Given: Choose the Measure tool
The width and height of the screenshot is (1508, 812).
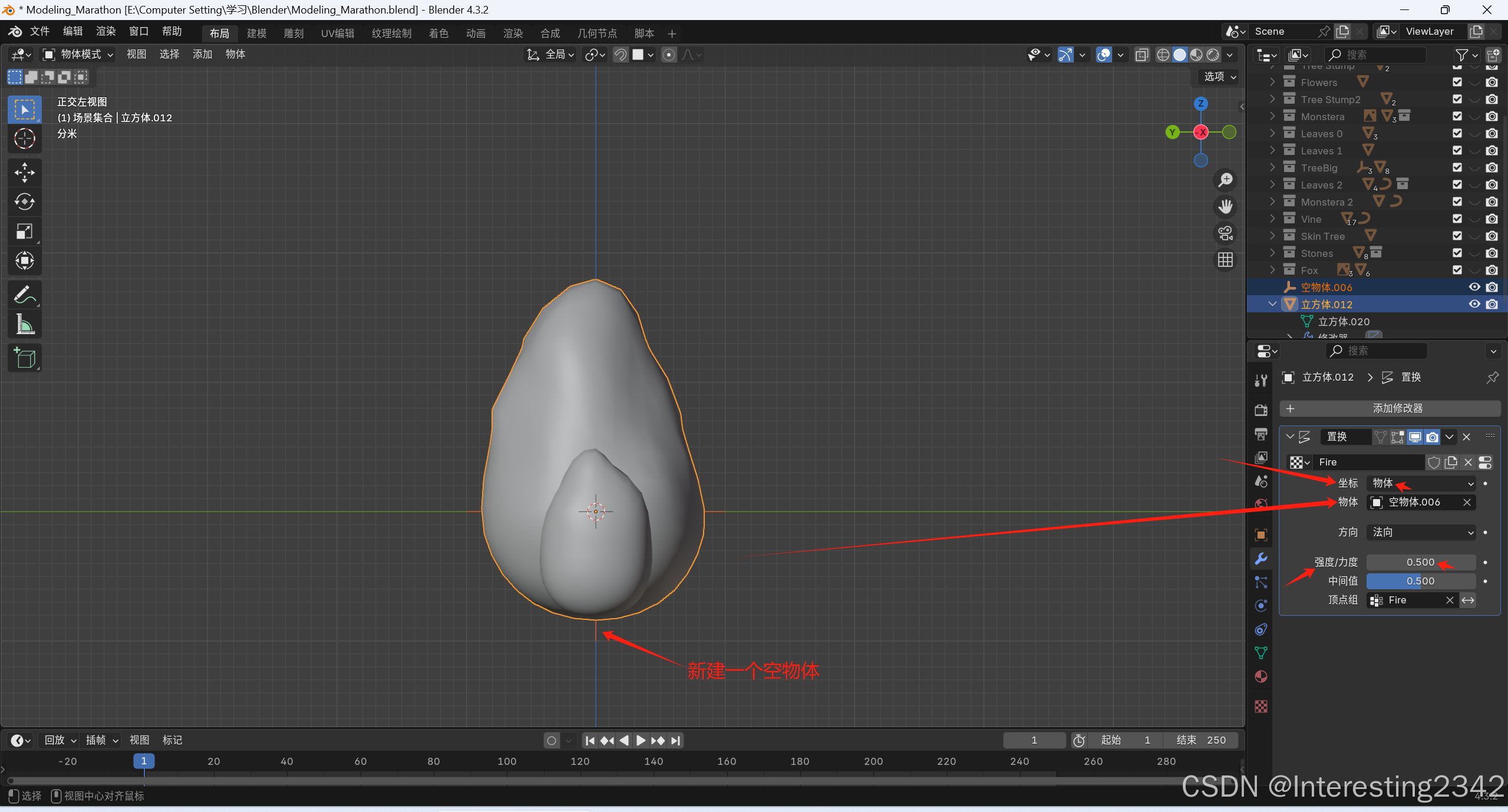Looking at the screenshot, I should pos(24,324).
